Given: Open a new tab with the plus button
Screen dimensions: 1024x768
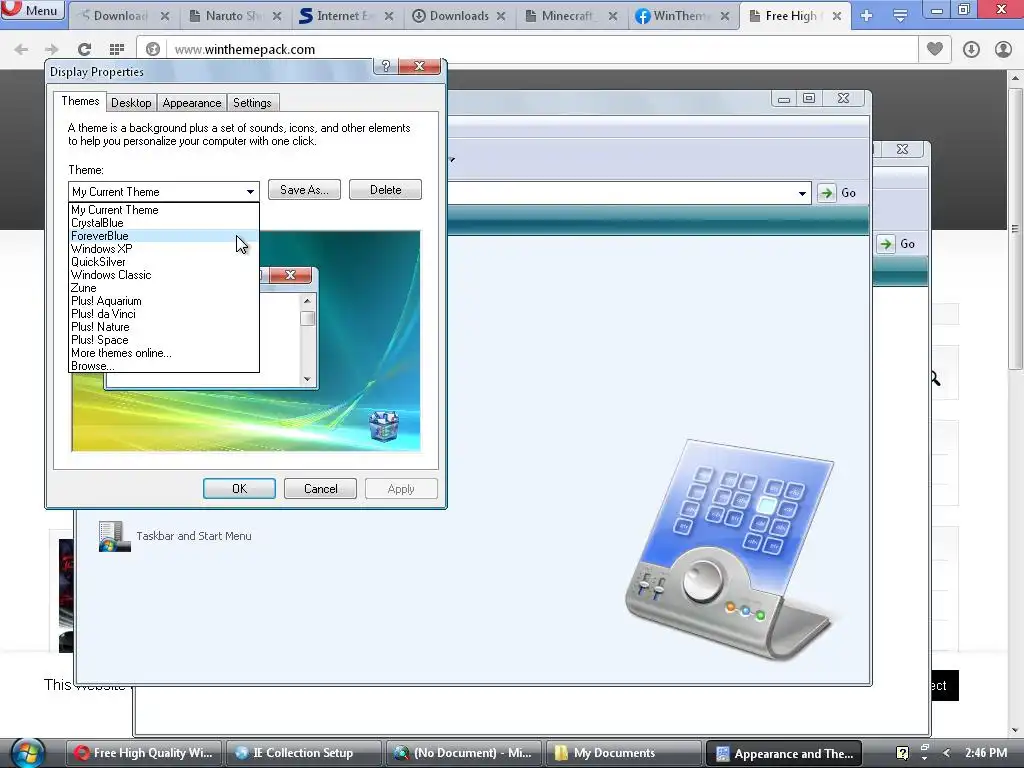Looking at the screenshot, I should 867,16.
